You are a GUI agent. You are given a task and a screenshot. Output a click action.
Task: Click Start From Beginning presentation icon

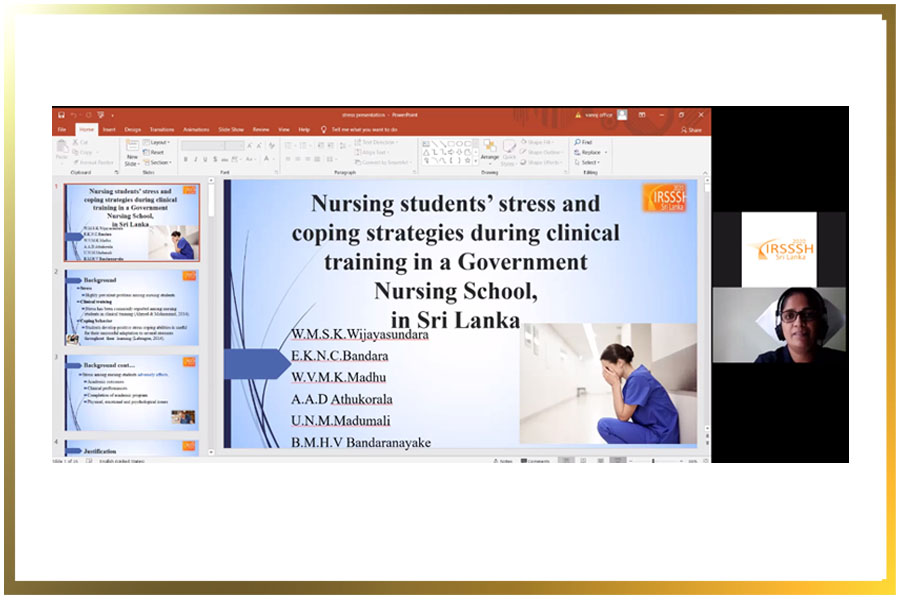click(x=101, y=115)
